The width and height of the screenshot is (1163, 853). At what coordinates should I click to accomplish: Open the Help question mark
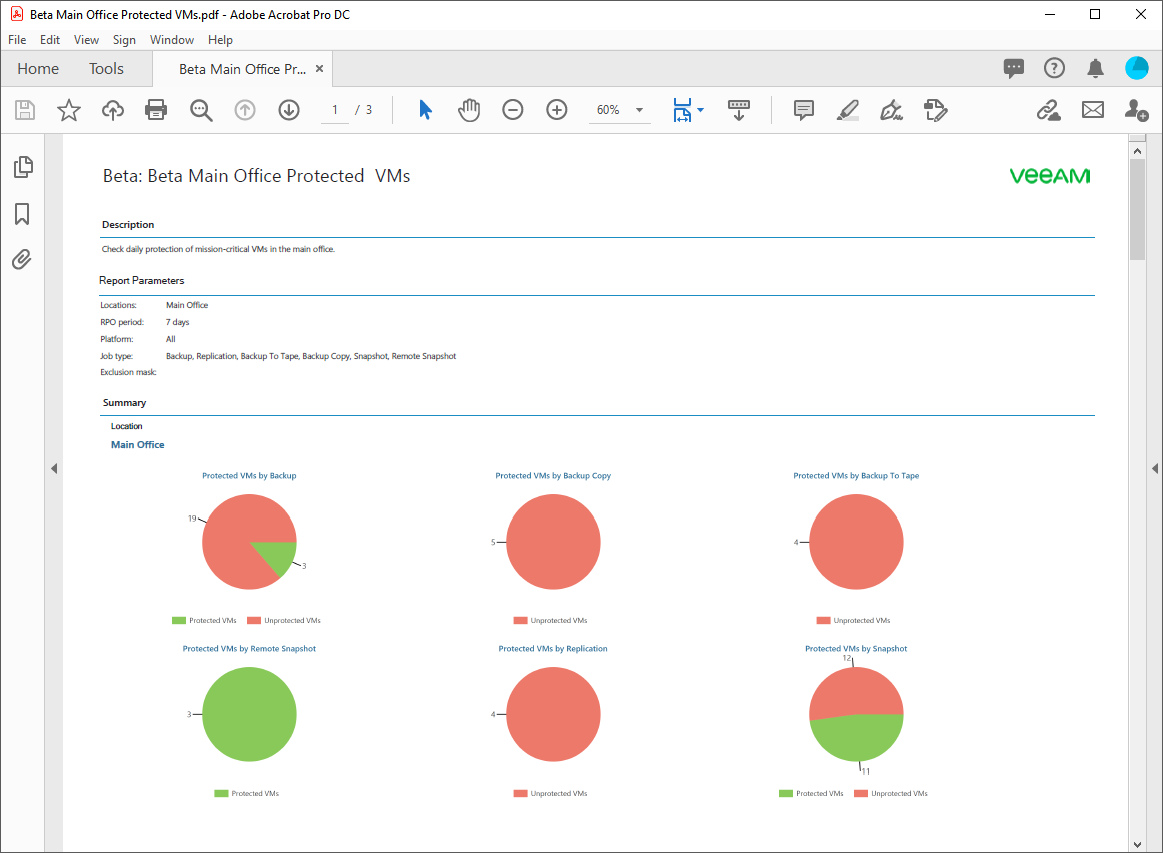(x=1054, y=68)
